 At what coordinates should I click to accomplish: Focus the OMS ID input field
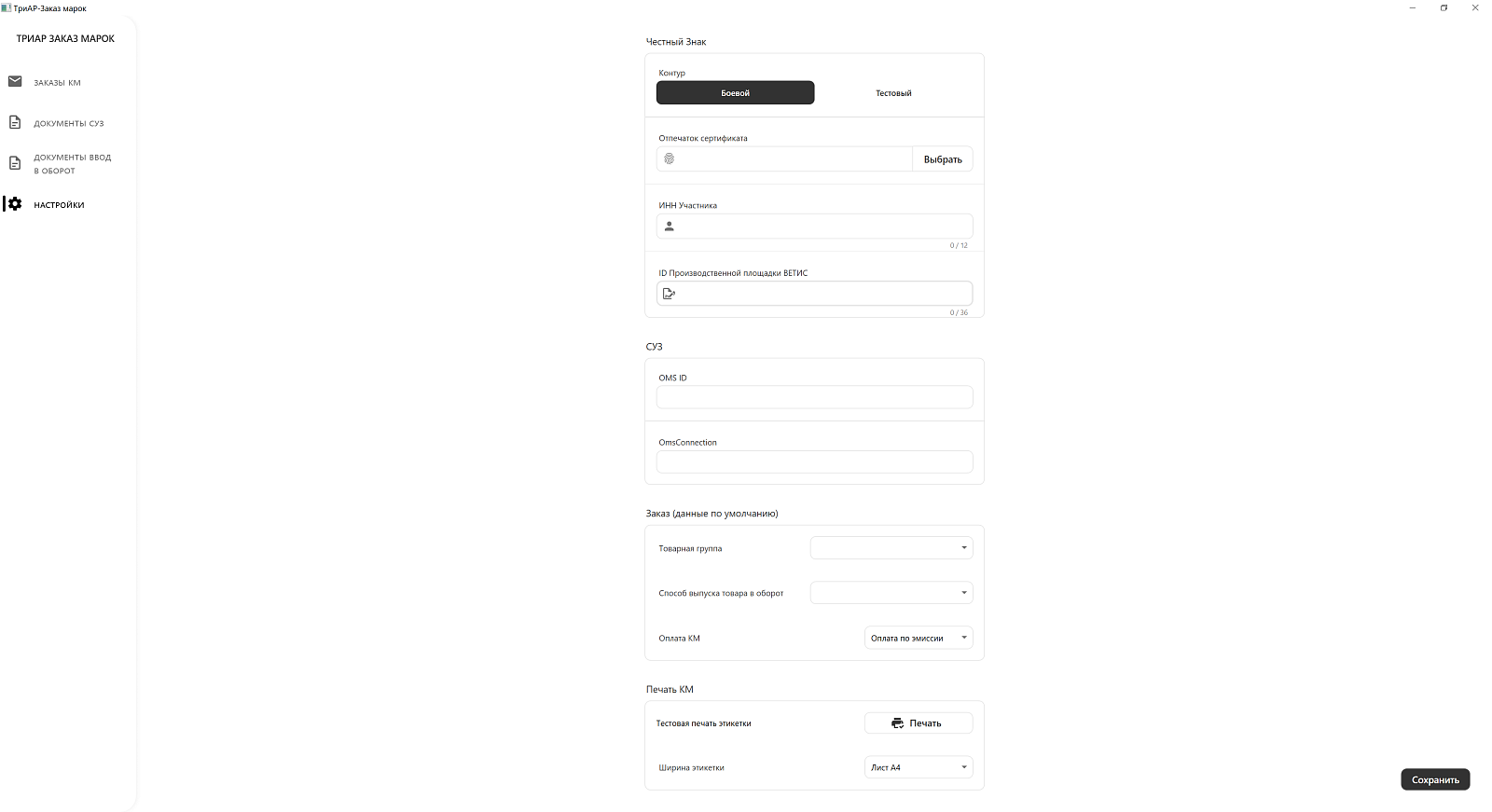tap(814, 397)
